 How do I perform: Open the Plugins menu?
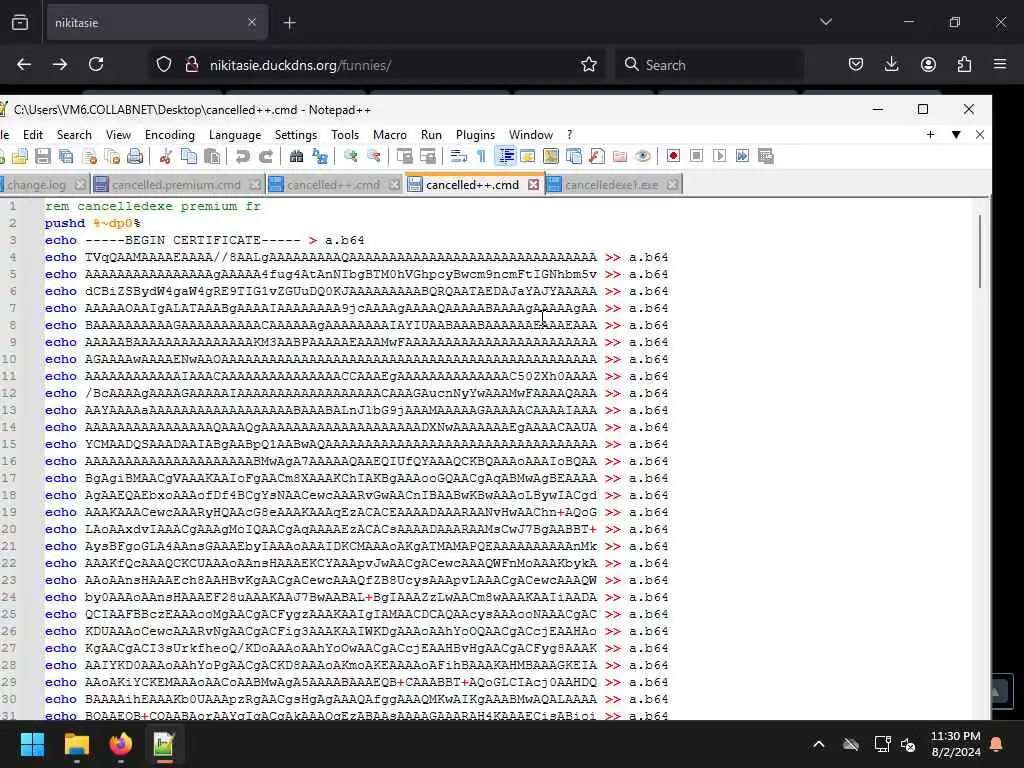(x=475, y=135)
